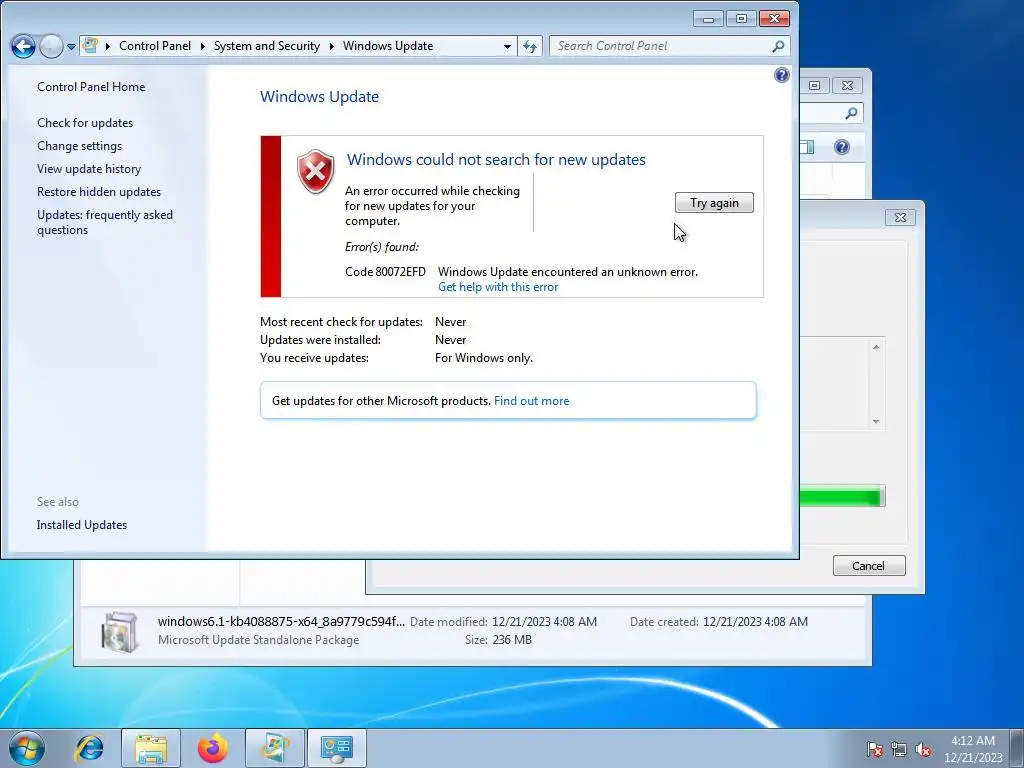This screenshot has height=768, width=1024.
Task: Click the green installer progress bar
Action: tap(841, 496)
